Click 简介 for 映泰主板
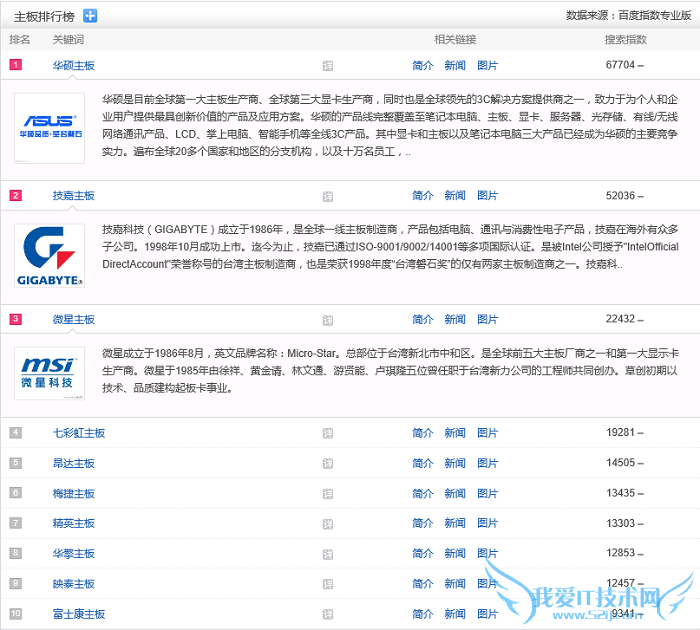Image resolution: width=700 pixels, height=630 pixels. pos(423,584)
